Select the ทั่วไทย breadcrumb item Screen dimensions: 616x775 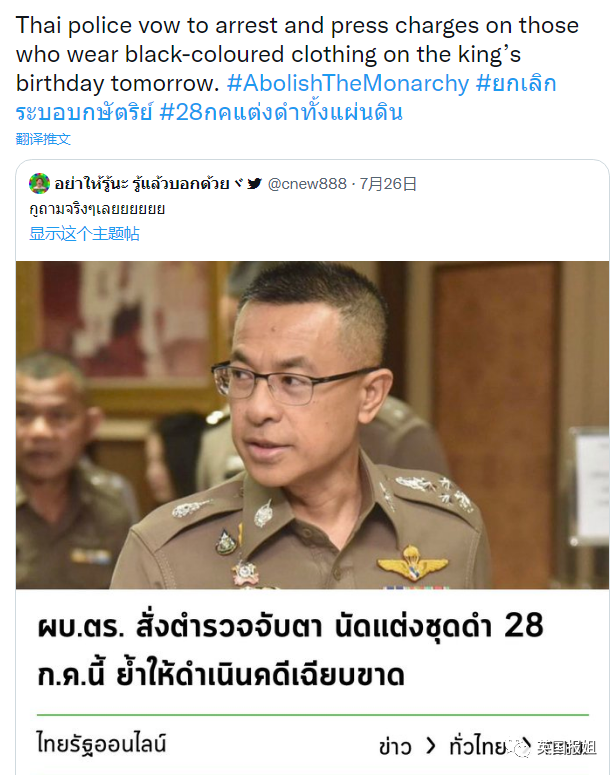click(x=478, y=746)
